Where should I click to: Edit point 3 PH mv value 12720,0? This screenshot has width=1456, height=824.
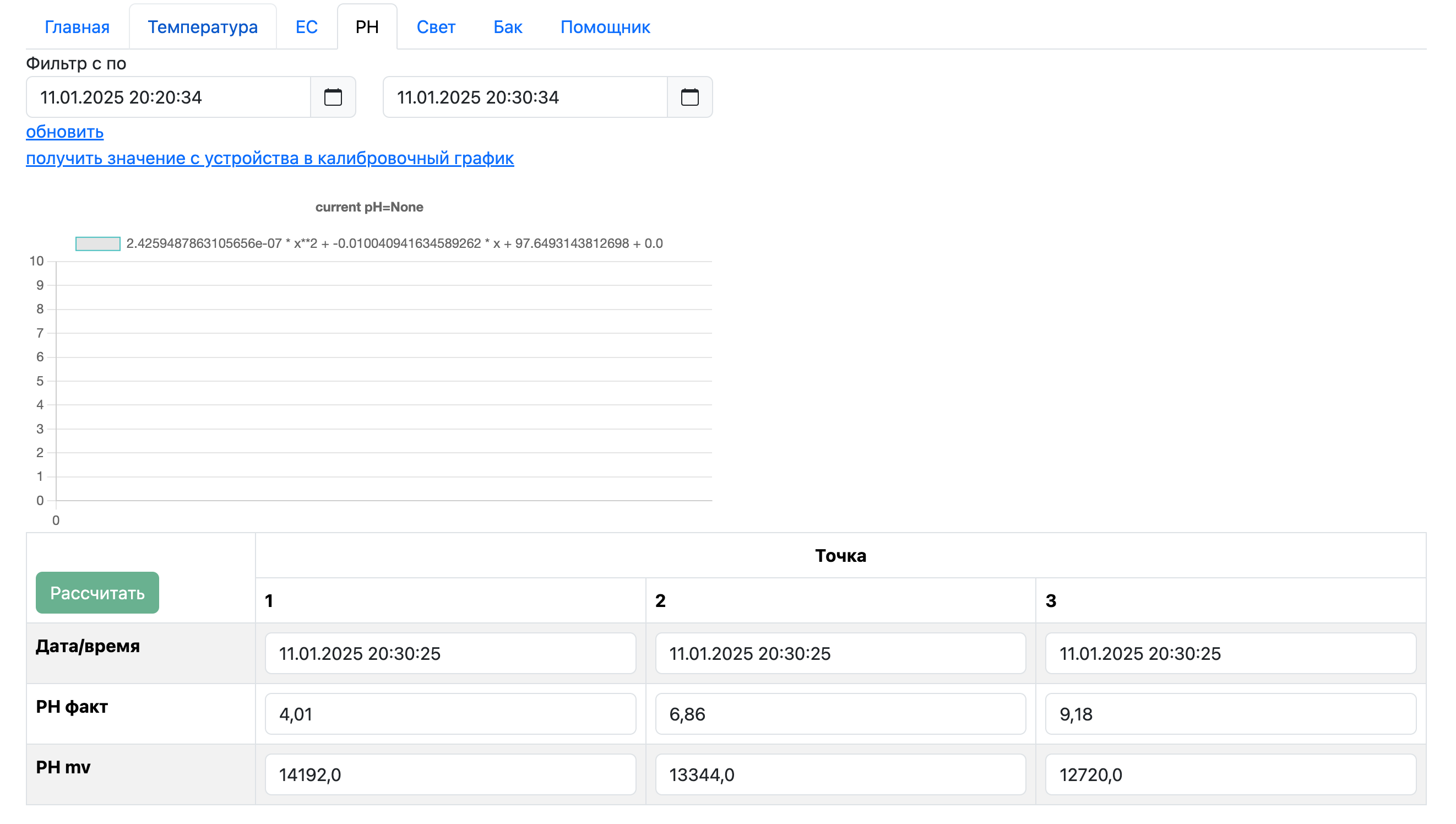(1230, 774)
